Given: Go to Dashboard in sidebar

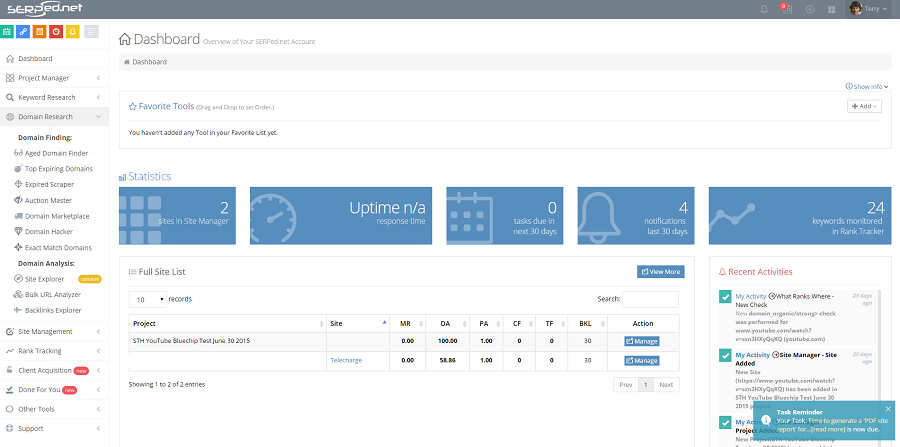Looking at the screenshot, I should coord(54,59).
